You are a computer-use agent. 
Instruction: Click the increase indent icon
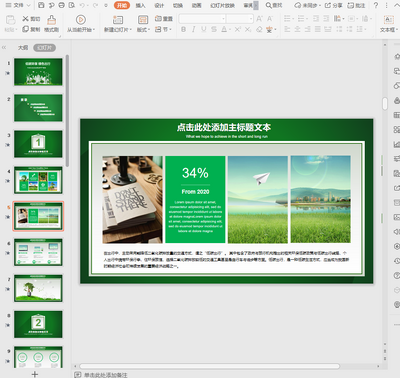(x=326, y=19)
